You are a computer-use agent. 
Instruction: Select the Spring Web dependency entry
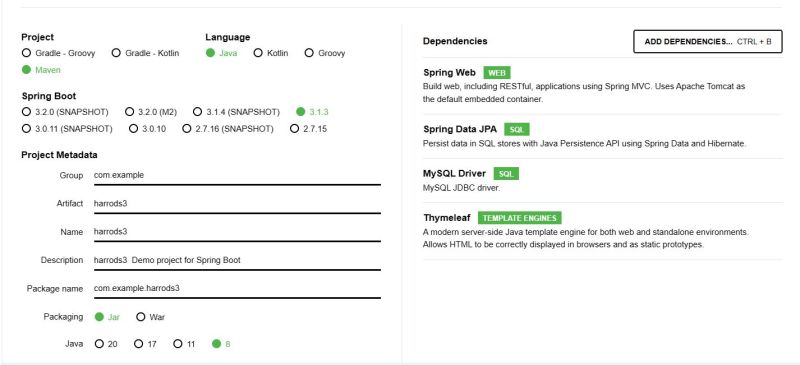(x=603, y=85)
